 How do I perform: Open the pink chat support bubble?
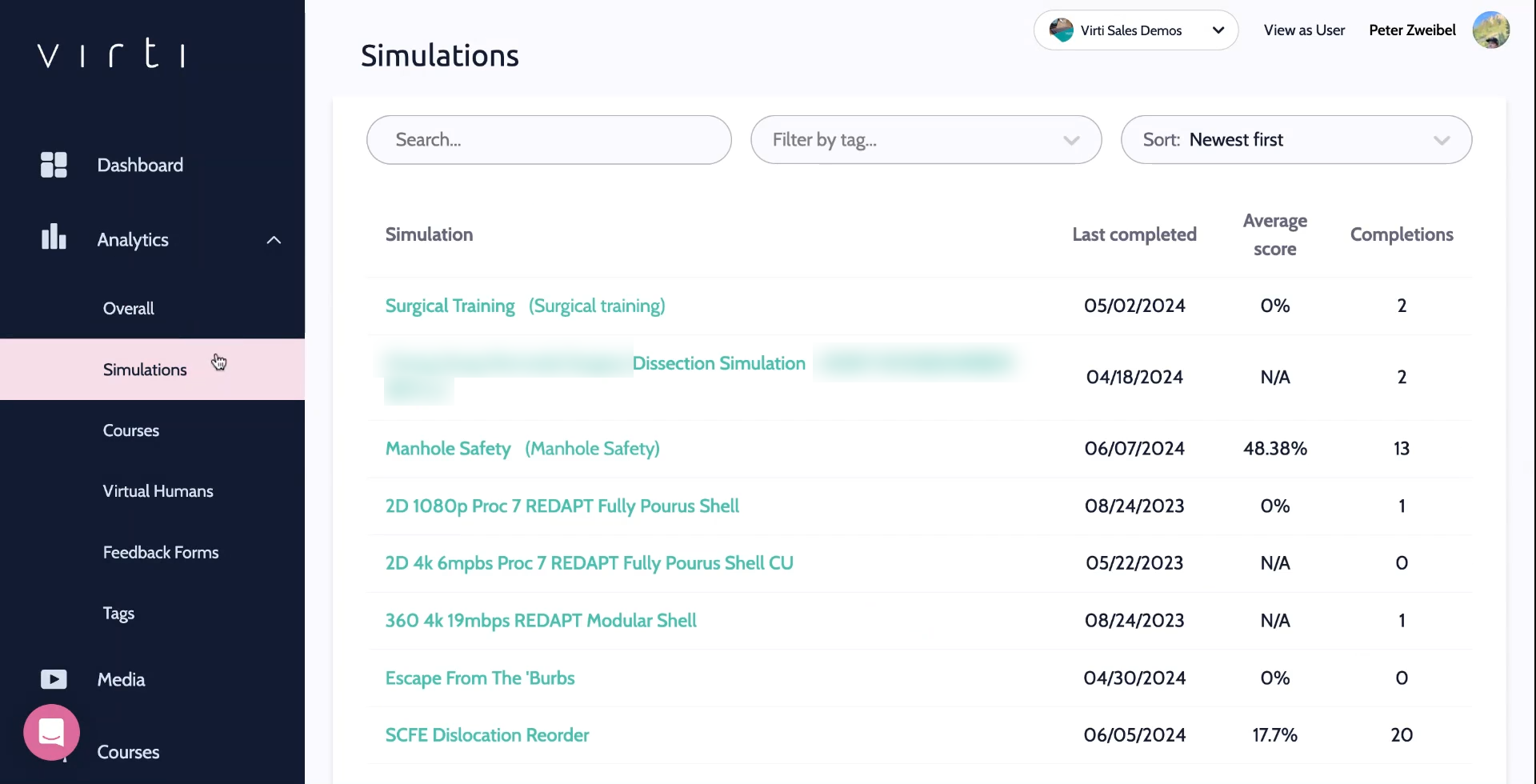coord(52,732)
